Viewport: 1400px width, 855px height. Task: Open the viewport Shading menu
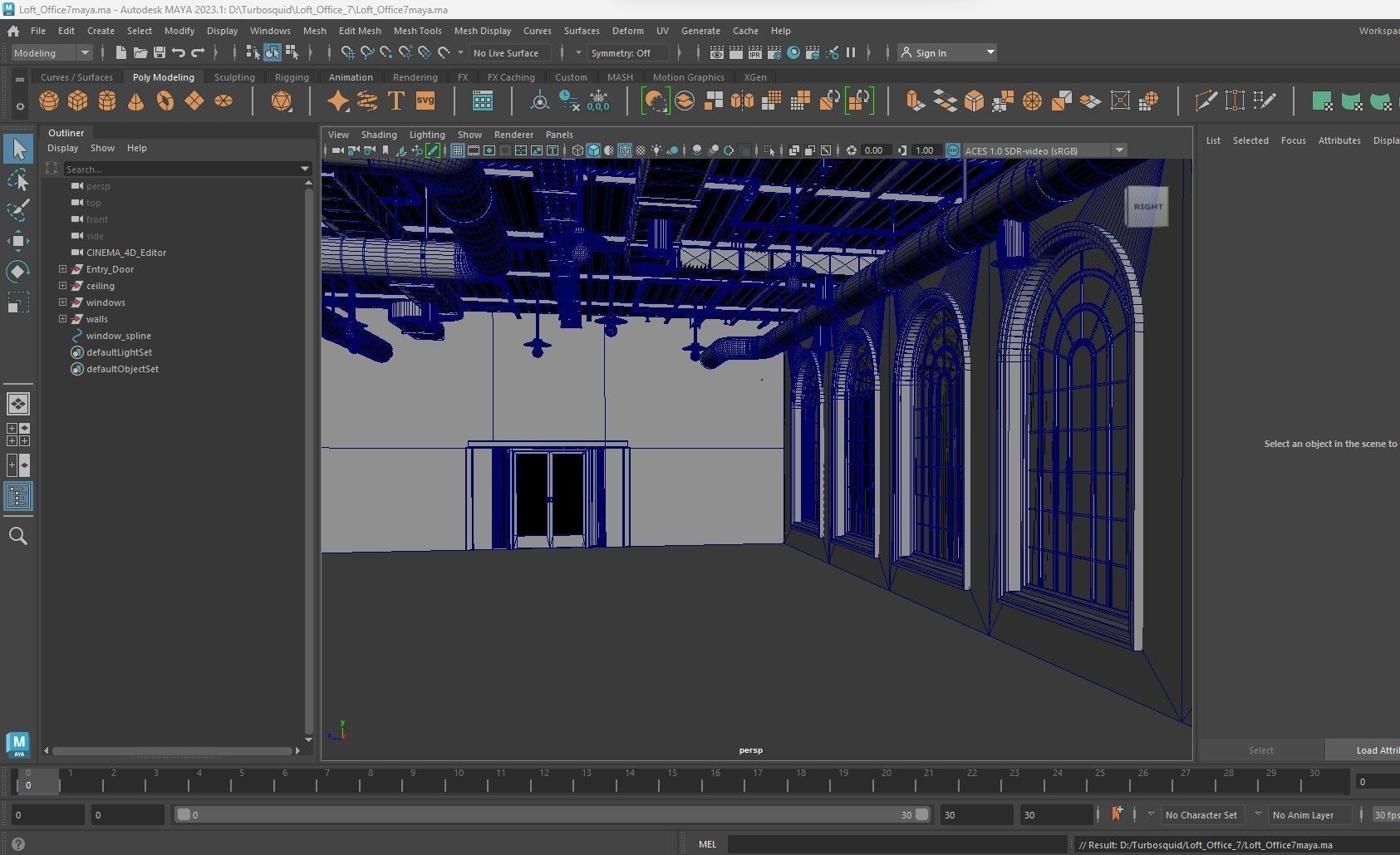[379, 135]
